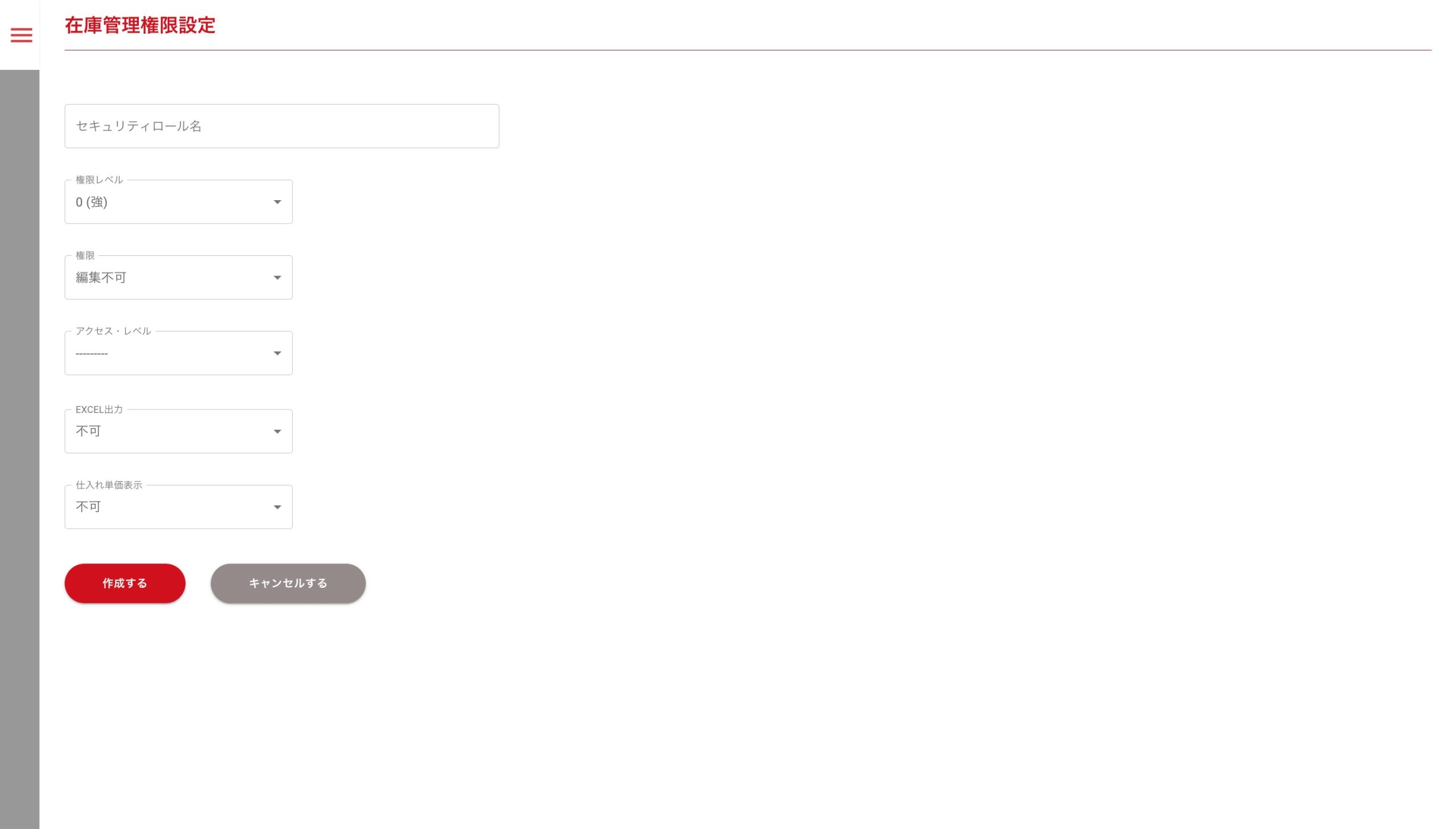The width and height of the screenshot is (1456, 829).
Task: Open the 仕入れ単価表示 dropdown showing 不可
Action: click(171, 507)
